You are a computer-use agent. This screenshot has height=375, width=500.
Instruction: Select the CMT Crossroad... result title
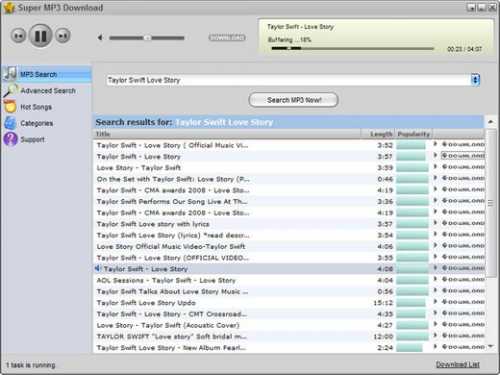pos(172,314)
